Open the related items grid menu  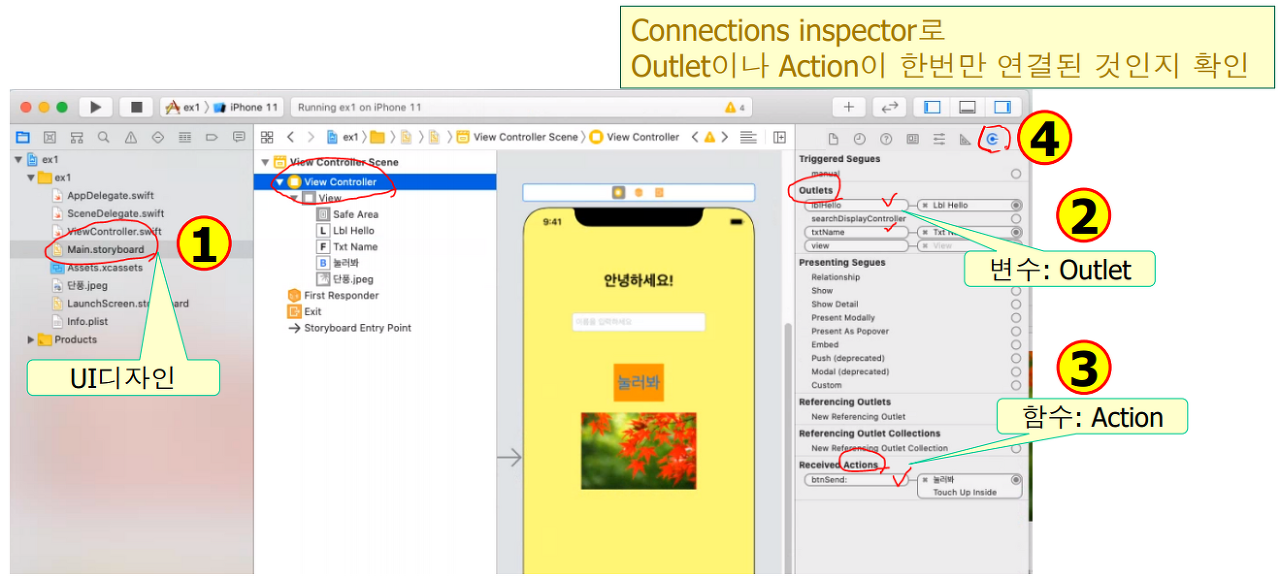pyautogui.click(x=267, y=137)
